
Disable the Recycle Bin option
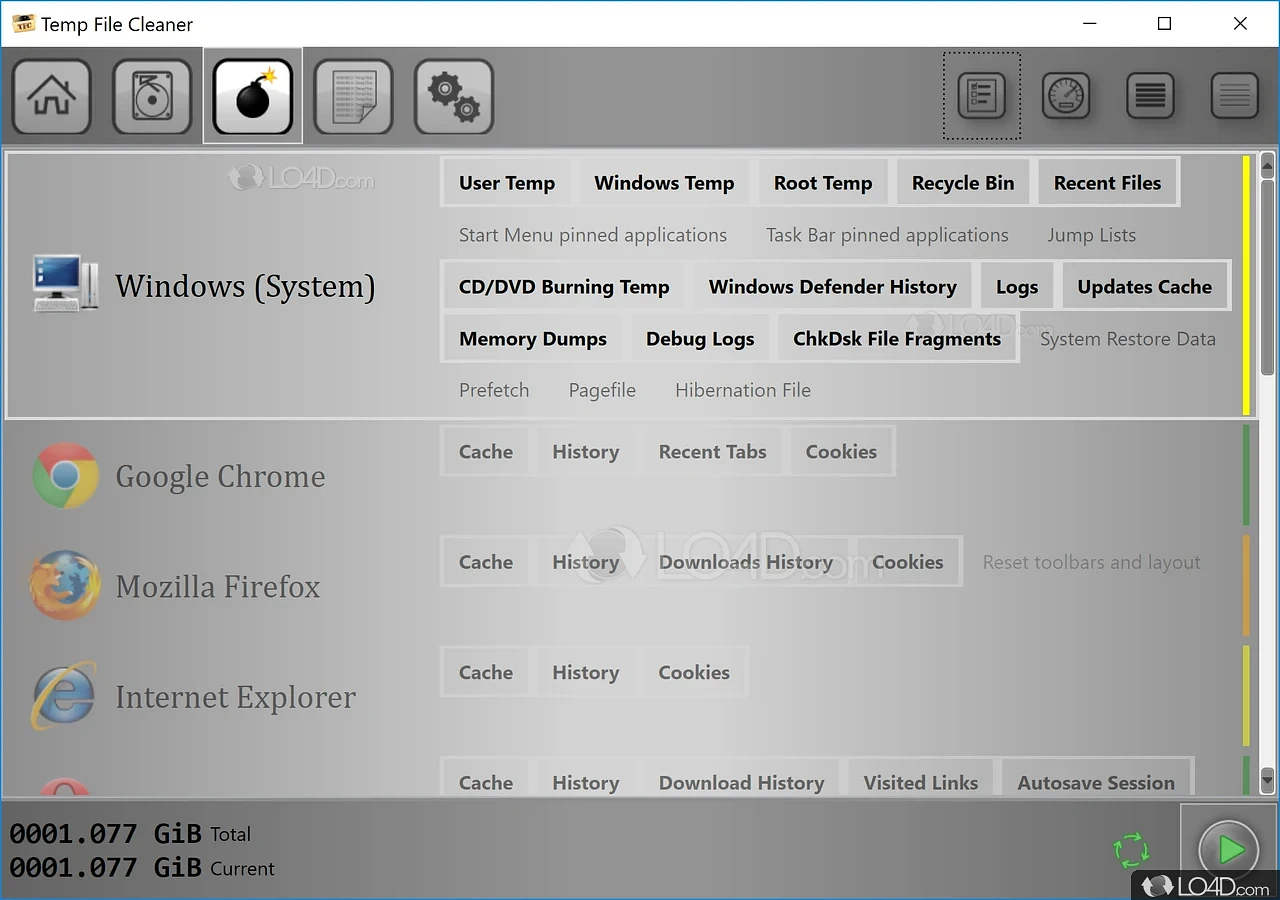click(962, 183)
